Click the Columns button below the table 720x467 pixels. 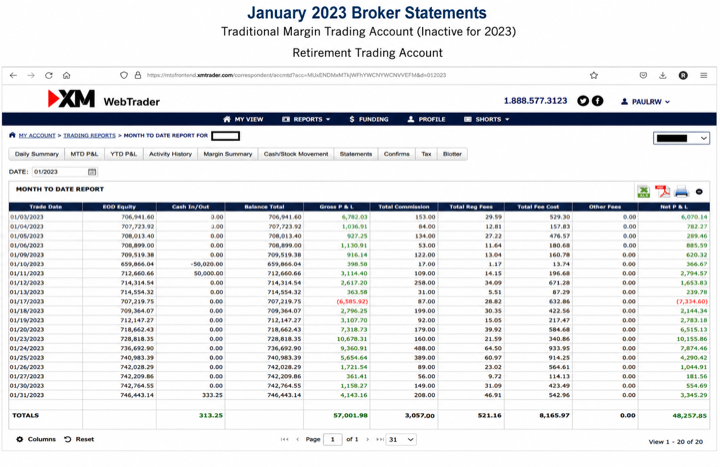point(36,439)
